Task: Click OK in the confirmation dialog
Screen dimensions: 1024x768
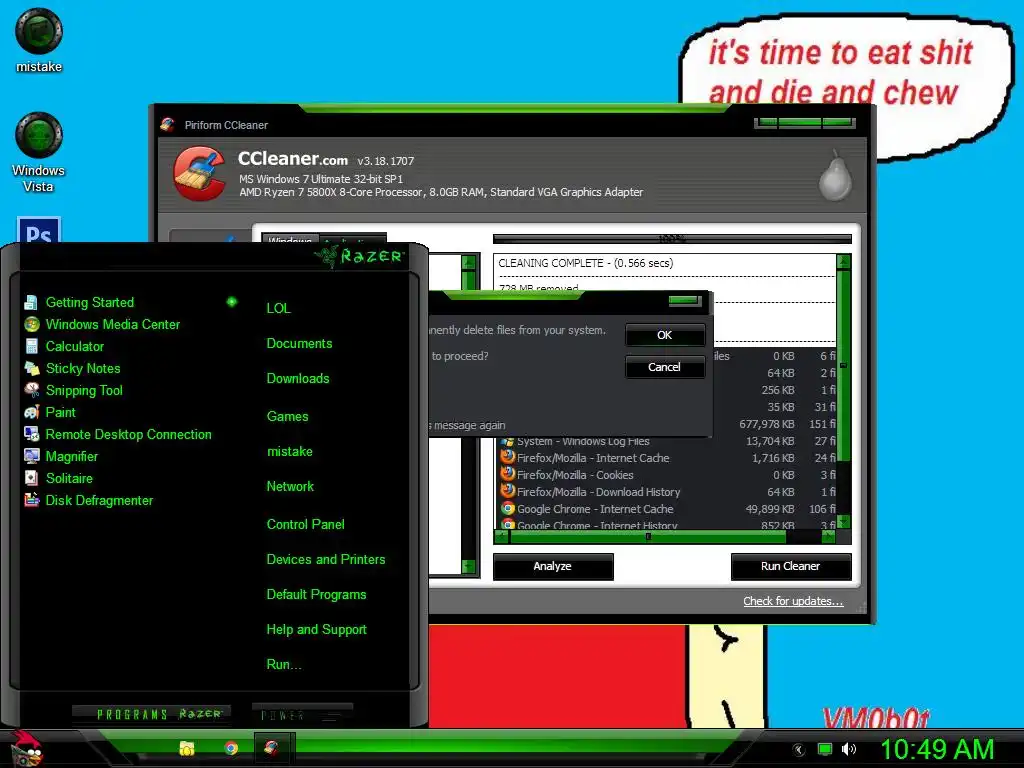Action: tap(665, 335)
